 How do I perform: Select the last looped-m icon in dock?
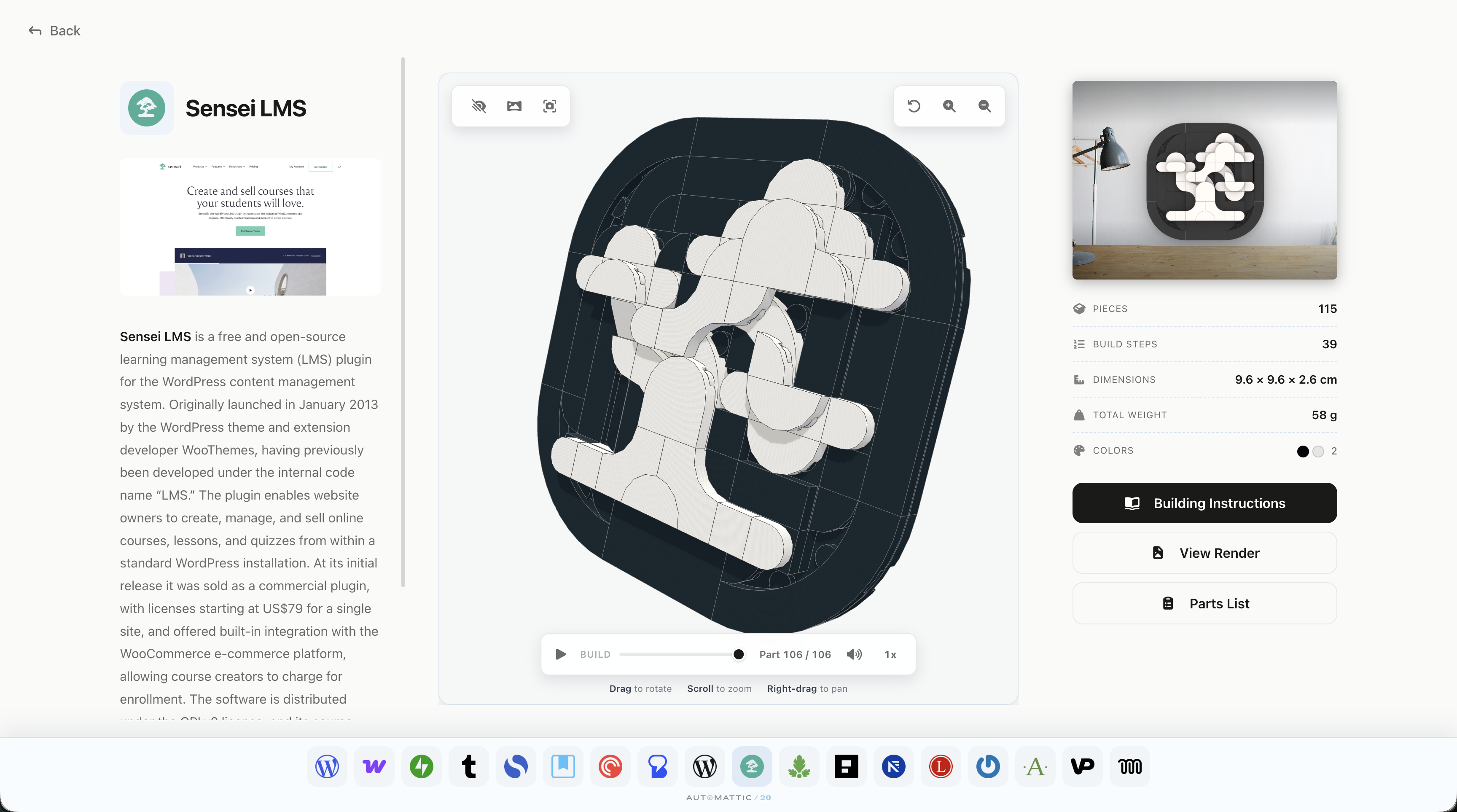click(x=1129, y=766)
